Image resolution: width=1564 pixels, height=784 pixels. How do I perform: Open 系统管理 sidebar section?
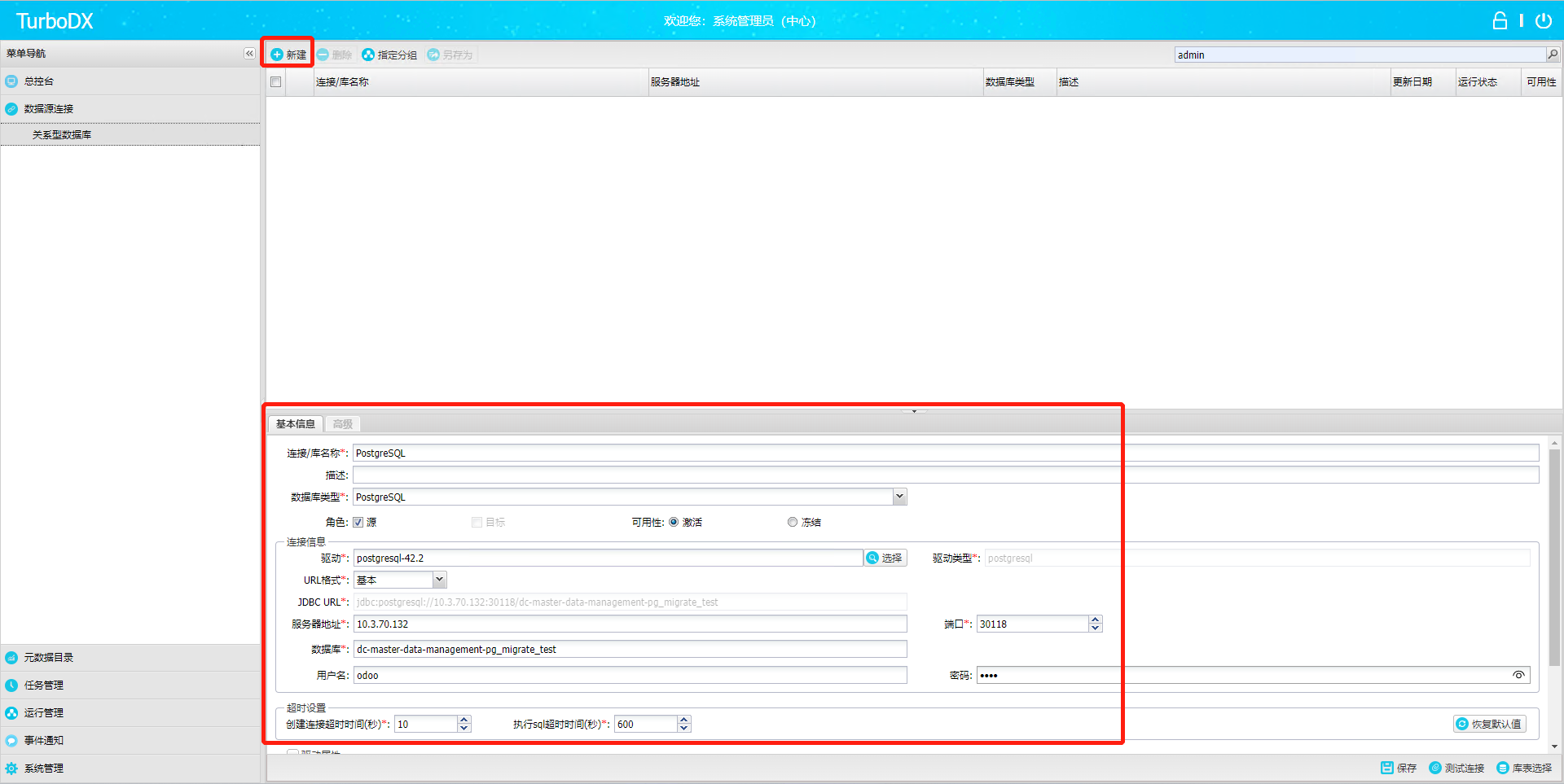tap(130, 769)
